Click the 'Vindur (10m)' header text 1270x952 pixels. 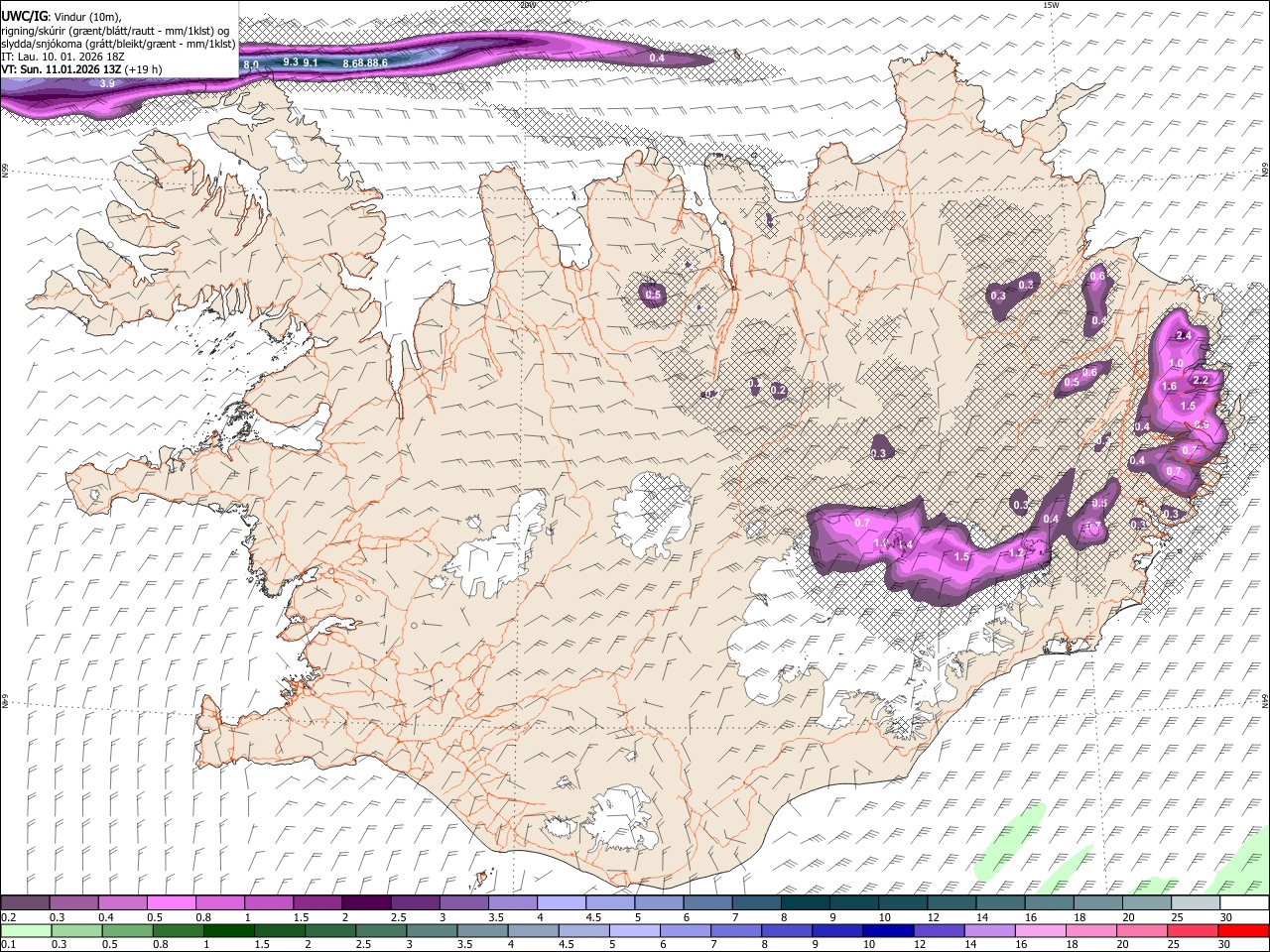87,16
